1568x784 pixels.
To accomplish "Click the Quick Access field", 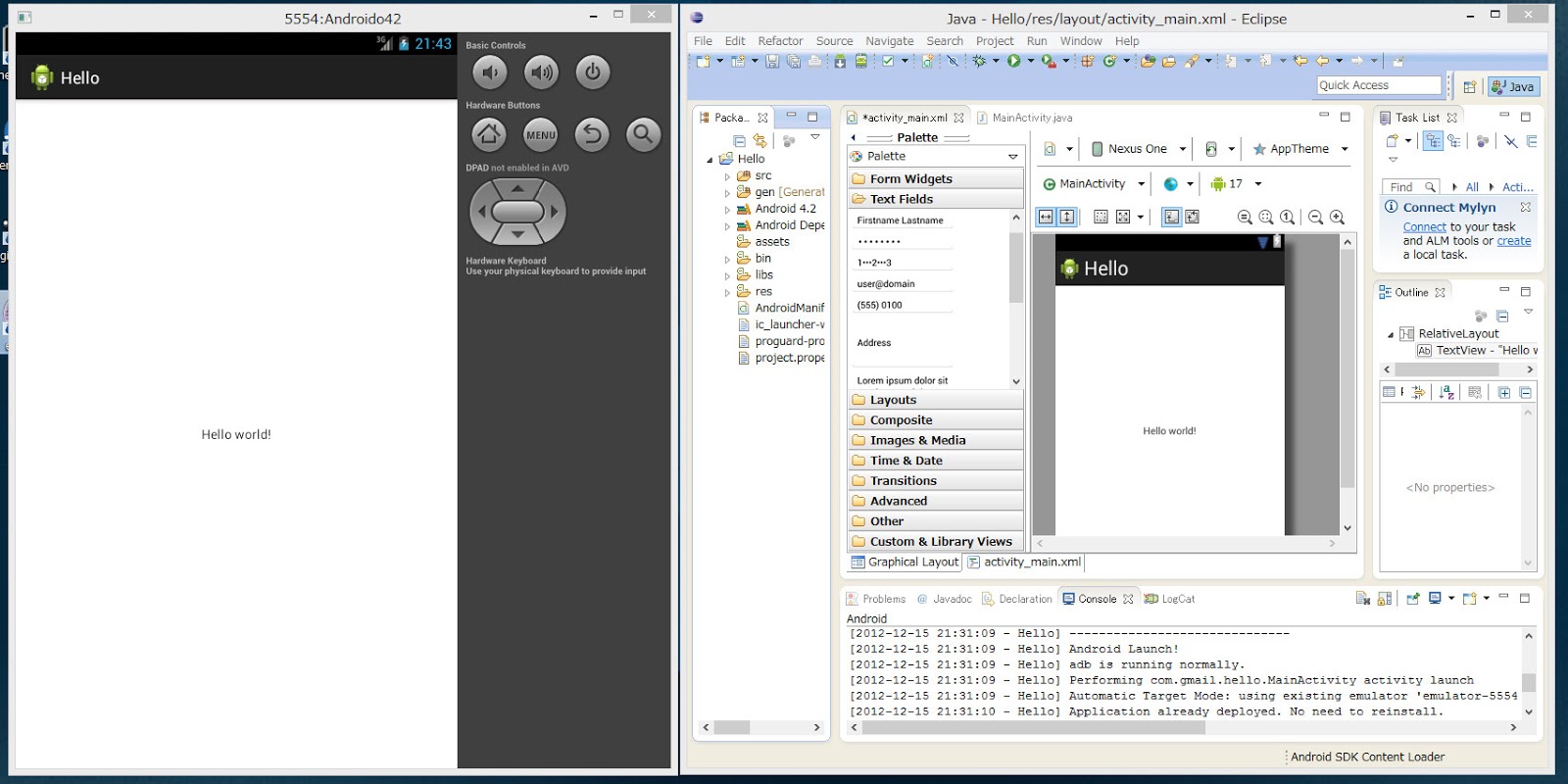I will pyautogui.click(x=1379, y=85).
